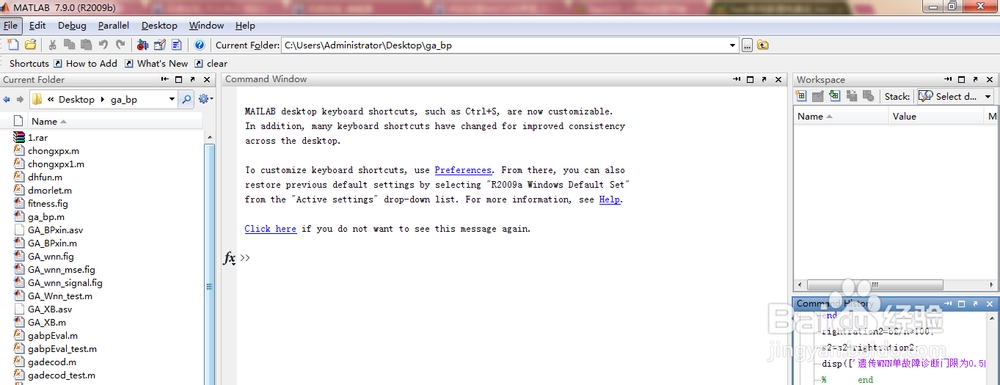Open the File menu
1000x385 pixels.
pos(11,25)
